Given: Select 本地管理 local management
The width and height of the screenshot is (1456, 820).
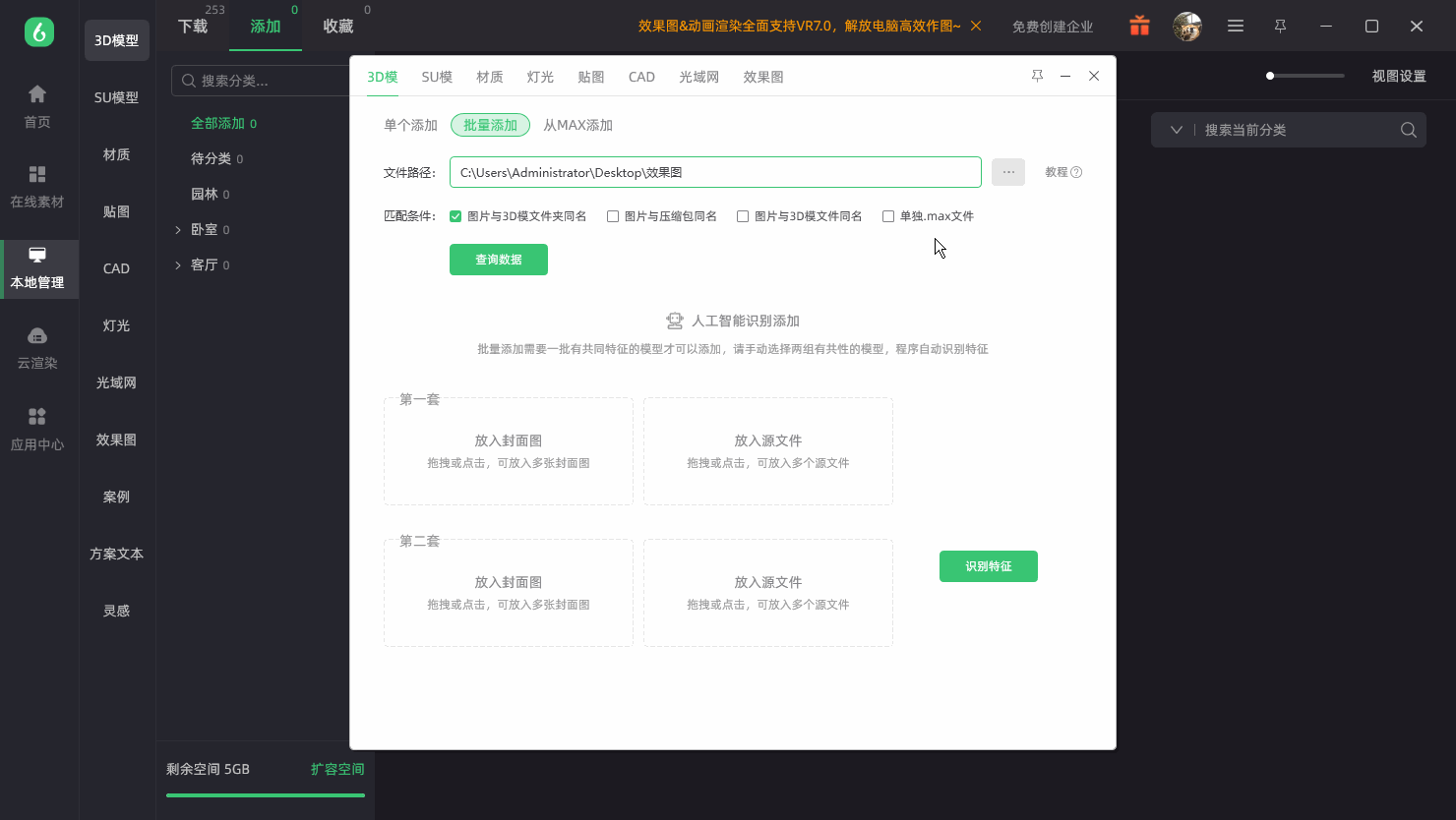Looking at the screenshot, I should tap(39, 268).
